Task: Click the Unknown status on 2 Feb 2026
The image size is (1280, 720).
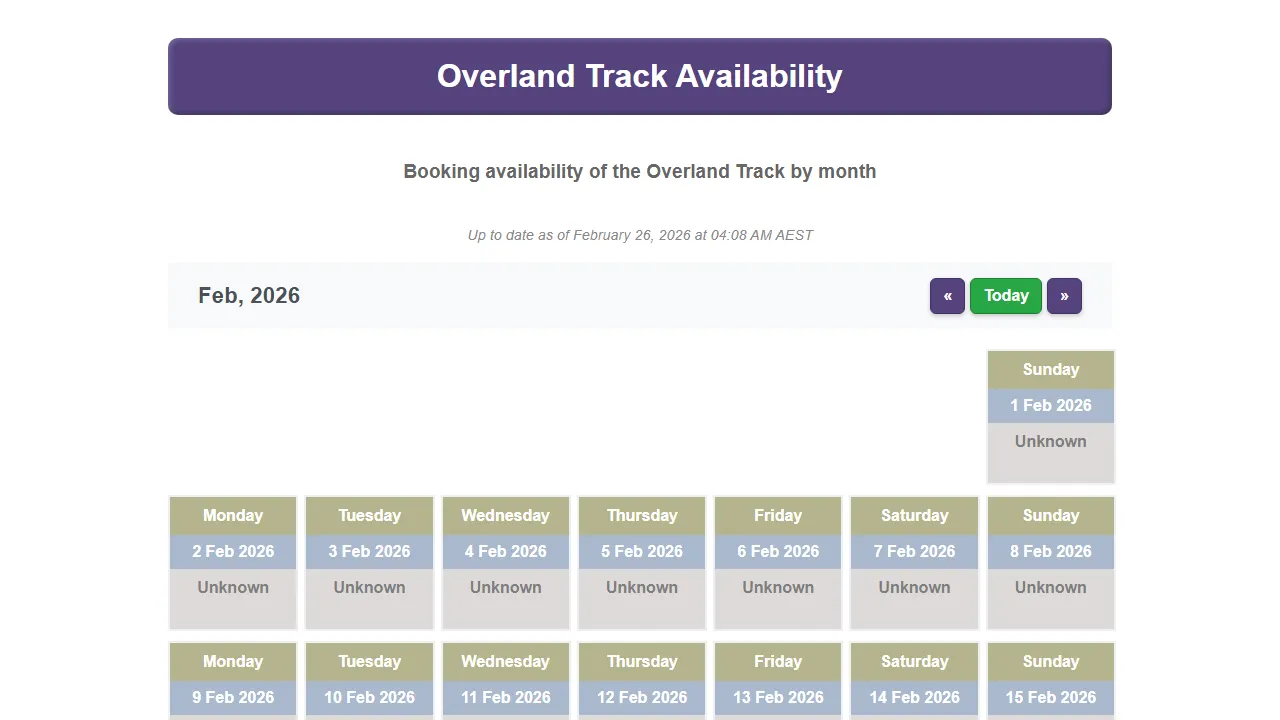Action: (232, 587)
